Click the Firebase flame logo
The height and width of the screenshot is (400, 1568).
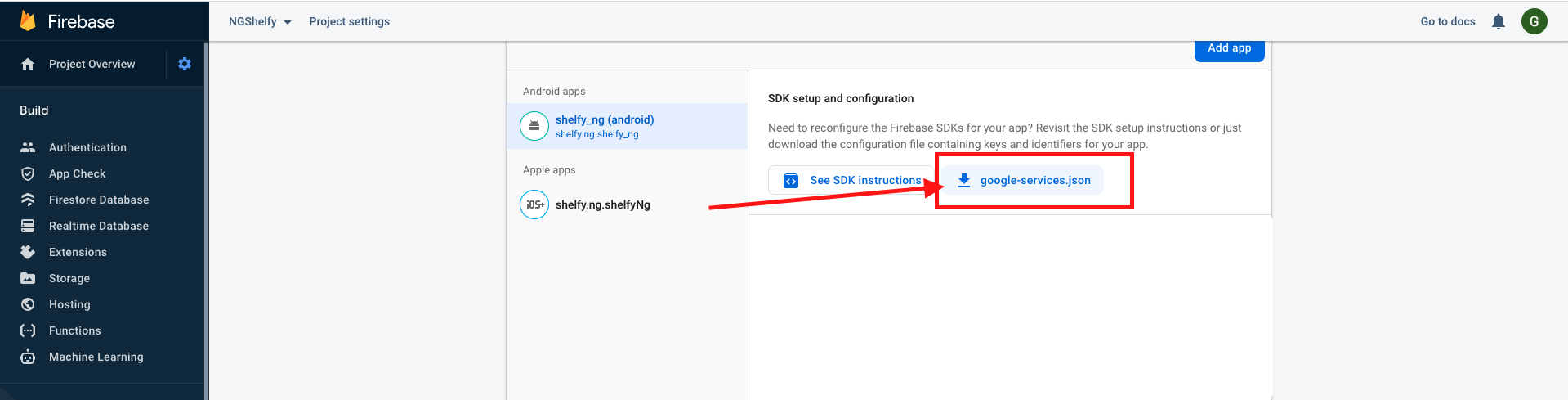[28, 21]
